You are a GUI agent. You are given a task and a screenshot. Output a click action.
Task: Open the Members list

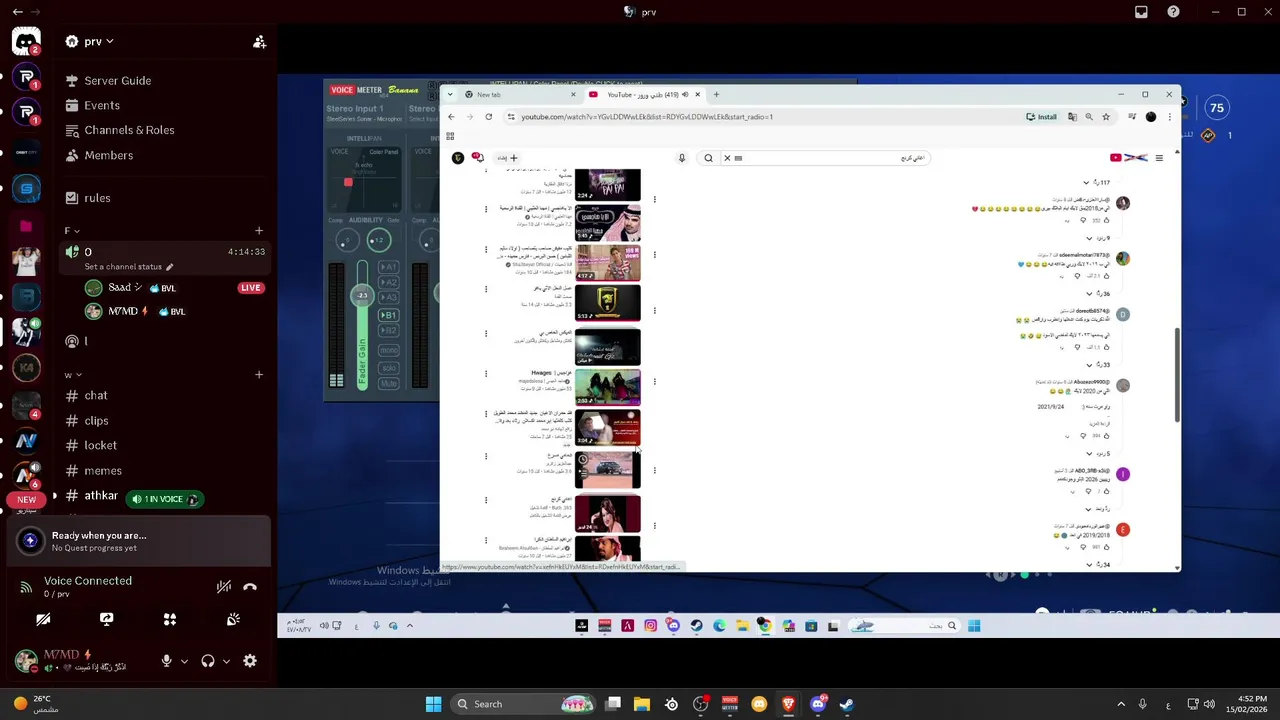click(x=108, y=155)
